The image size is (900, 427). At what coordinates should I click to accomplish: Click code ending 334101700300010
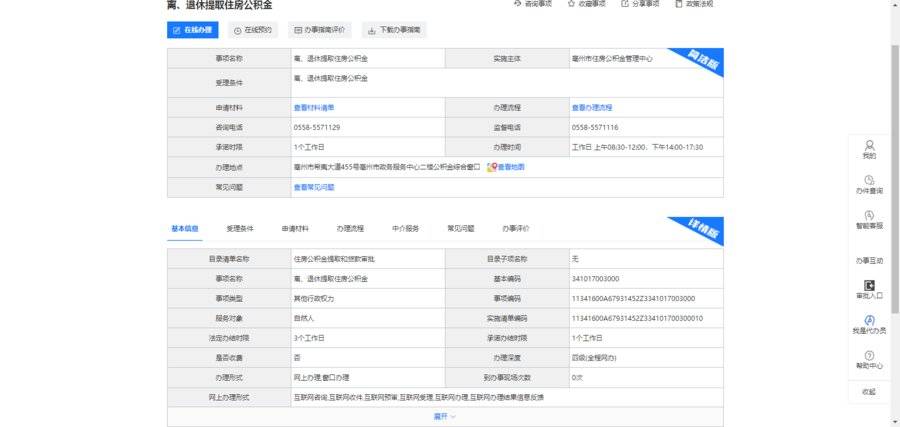tap(637, 319)
